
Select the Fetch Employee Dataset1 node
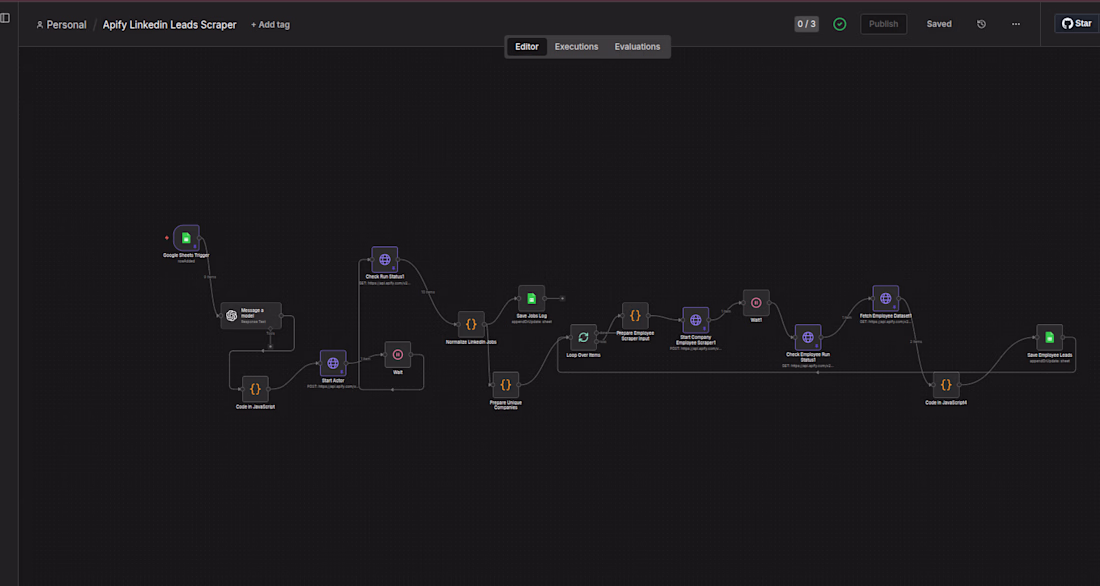pyautogui.click(x=886, y=298)
